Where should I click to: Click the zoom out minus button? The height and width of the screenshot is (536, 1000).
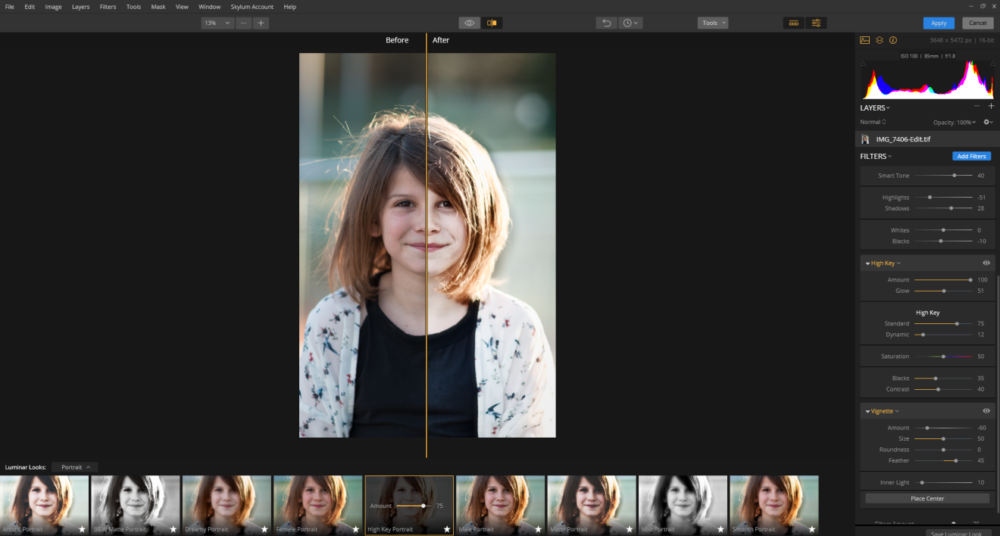coord(244,23)
